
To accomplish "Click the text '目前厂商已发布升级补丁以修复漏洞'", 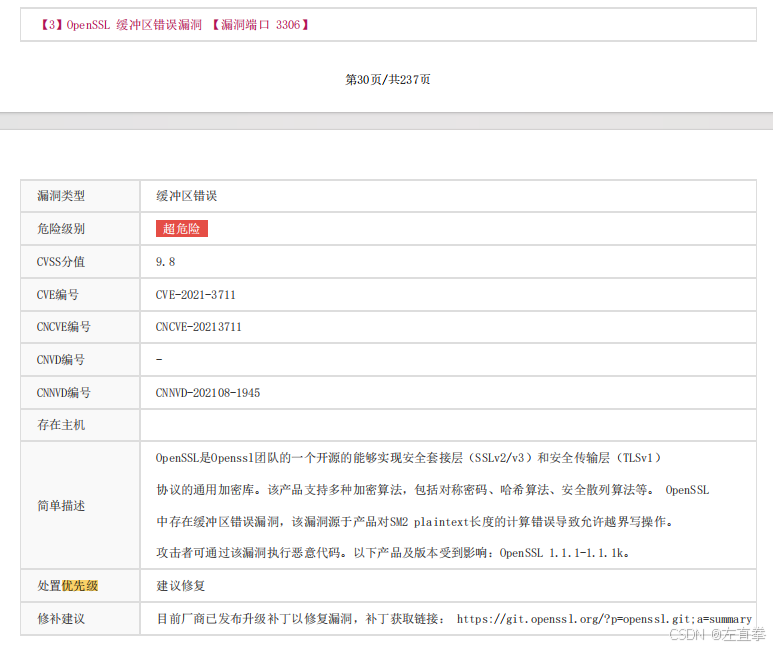I will [x=254, y=619].
